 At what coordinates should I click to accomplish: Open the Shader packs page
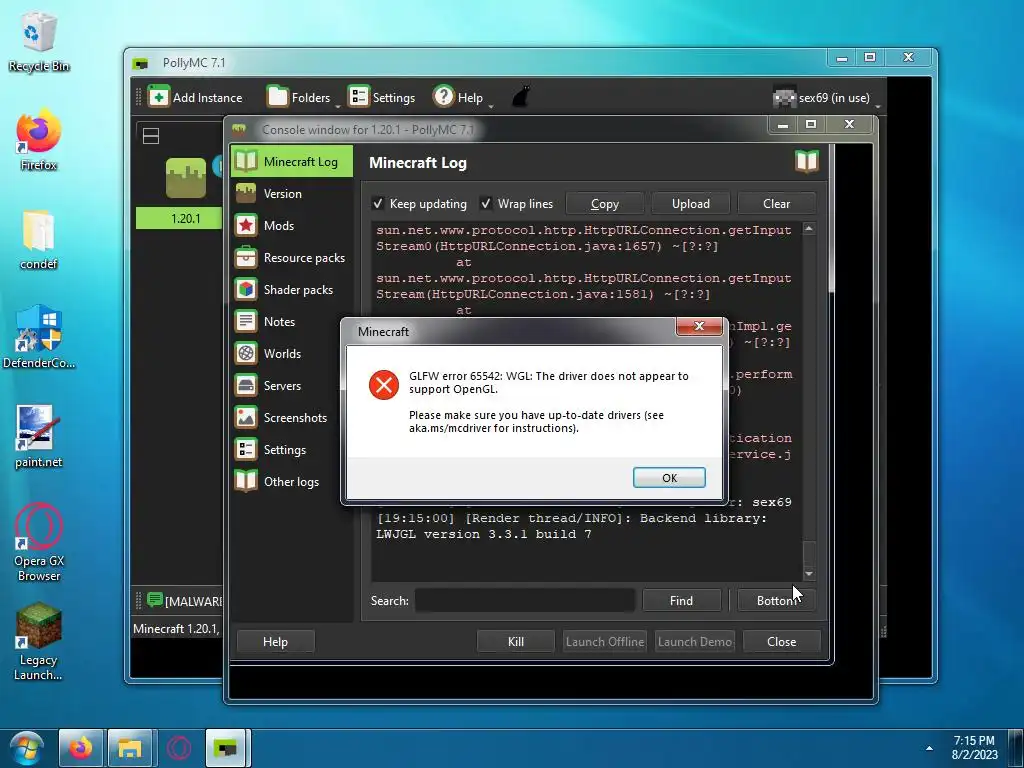point(298,289)
